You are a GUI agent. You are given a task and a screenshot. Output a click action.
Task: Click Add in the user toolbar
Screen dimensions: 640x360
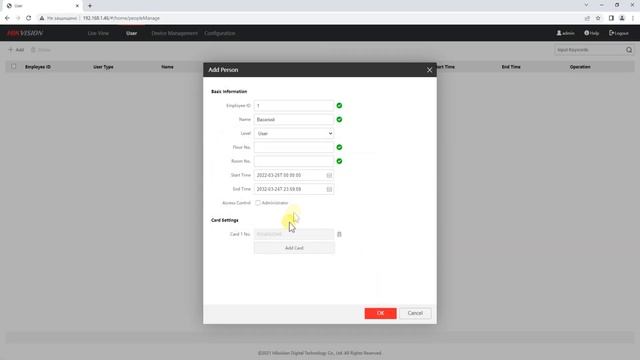16,50
